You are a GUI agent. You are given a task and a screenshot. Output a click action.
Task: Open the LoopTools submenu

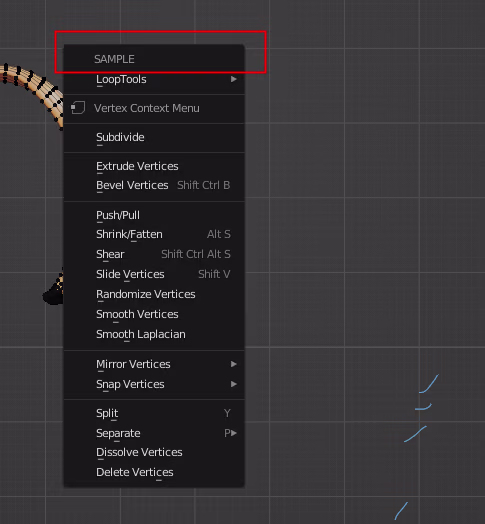(x=154, y=80)
